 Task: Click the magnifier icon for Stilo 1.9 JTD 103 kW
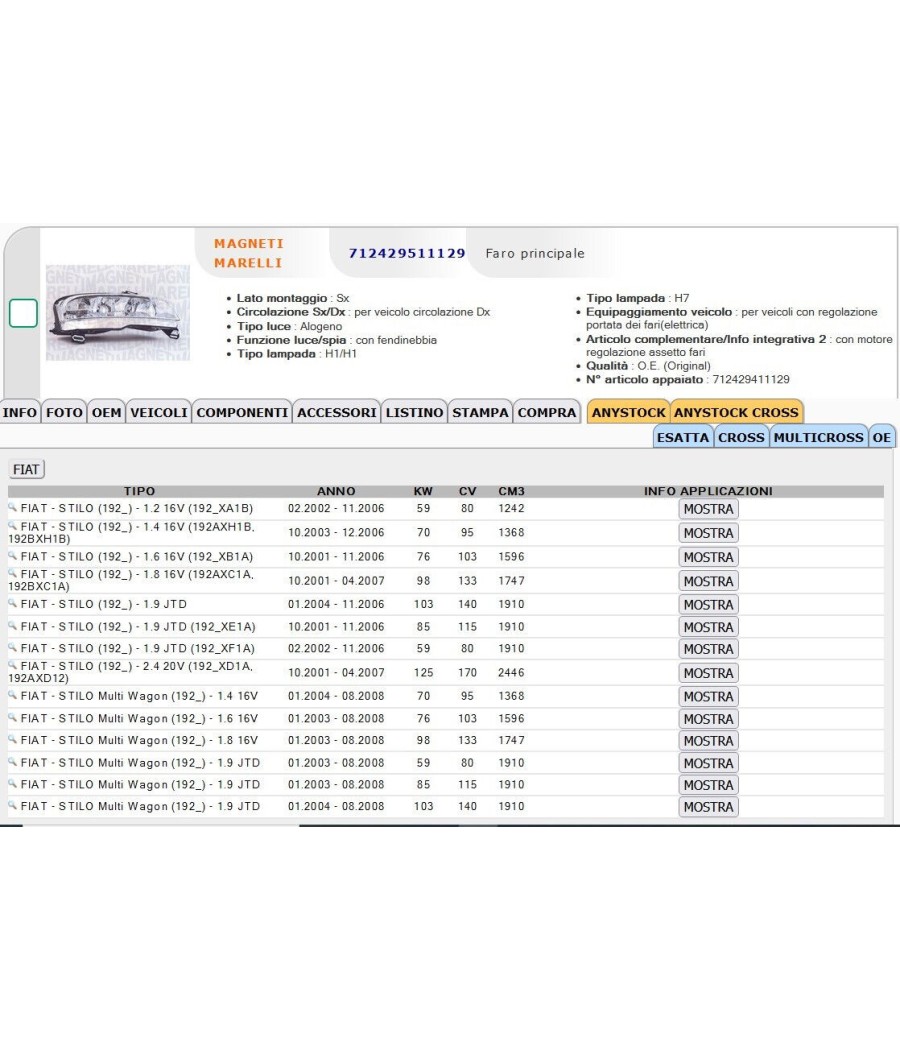12,603
